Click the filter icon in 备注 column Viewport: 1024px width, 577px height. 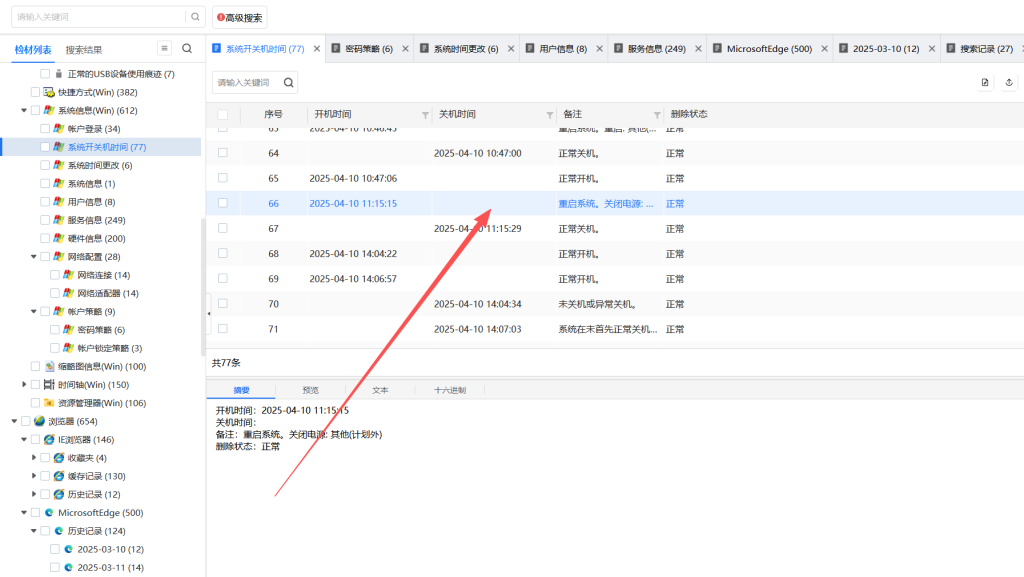point(657,115)
